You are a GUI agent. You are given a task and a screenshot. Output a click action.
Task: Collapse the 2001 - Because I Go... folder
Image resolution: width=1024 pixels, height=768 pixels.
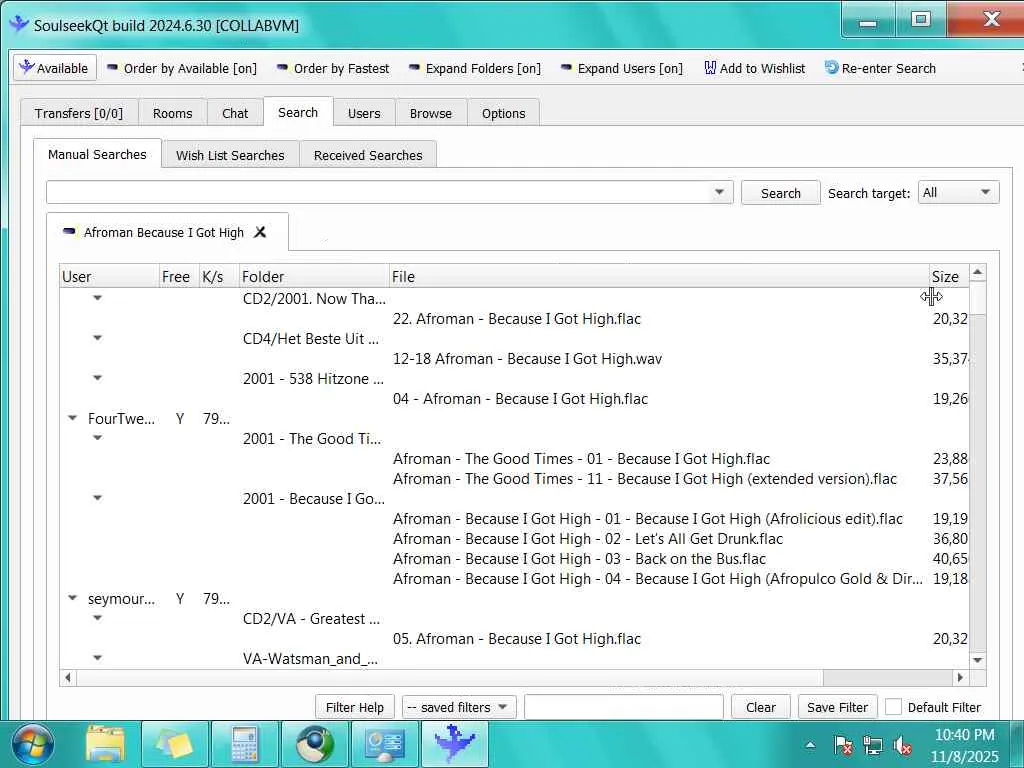[97, 498]
